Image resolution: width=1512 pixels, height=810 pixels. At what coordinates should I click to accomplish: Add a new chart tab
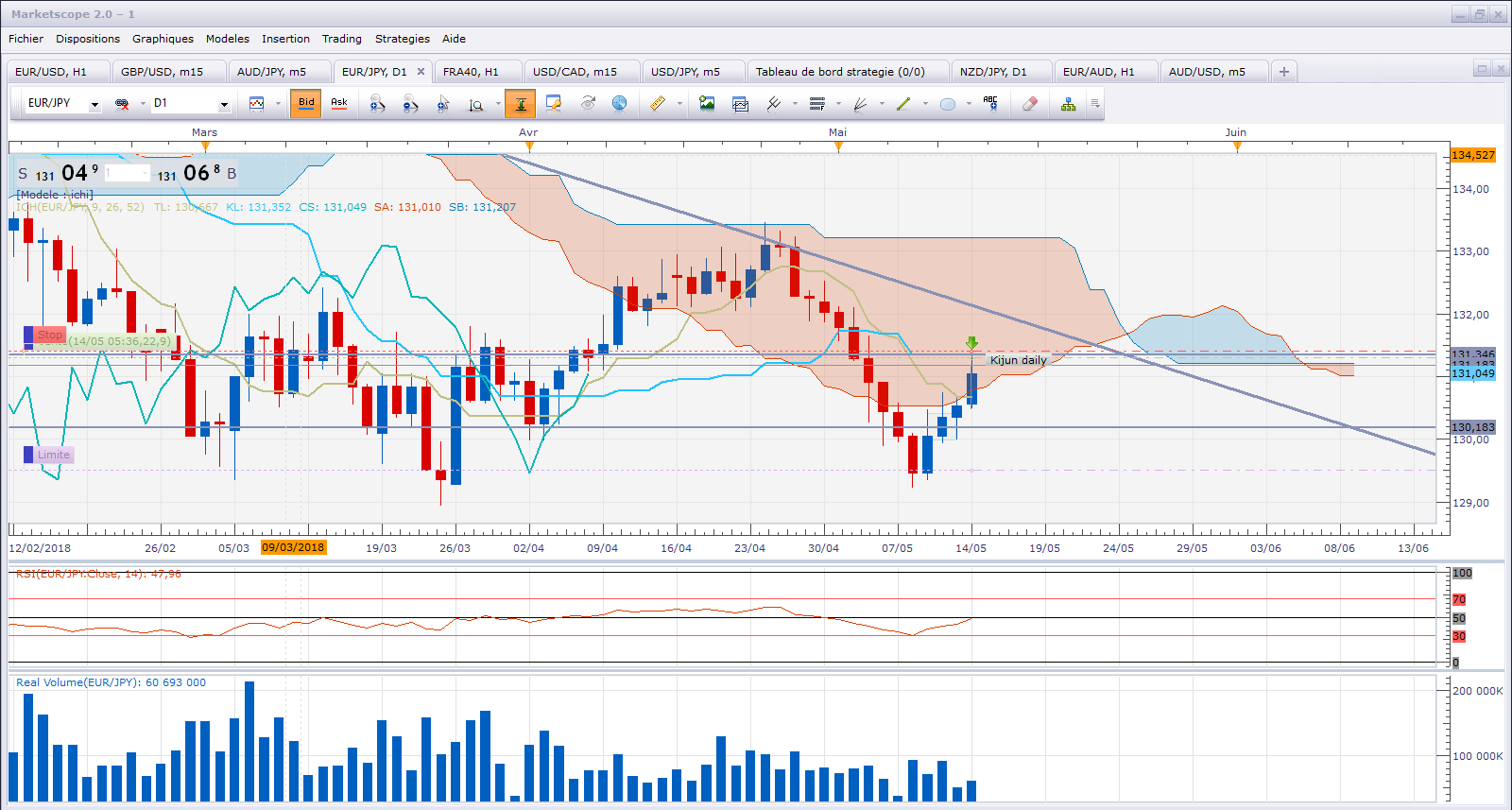point(1284,72)
